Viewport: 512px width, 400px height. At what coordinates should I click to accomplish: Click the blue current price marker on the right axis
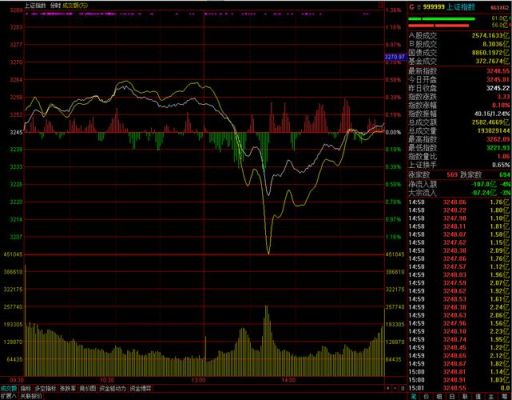point(396,57)
